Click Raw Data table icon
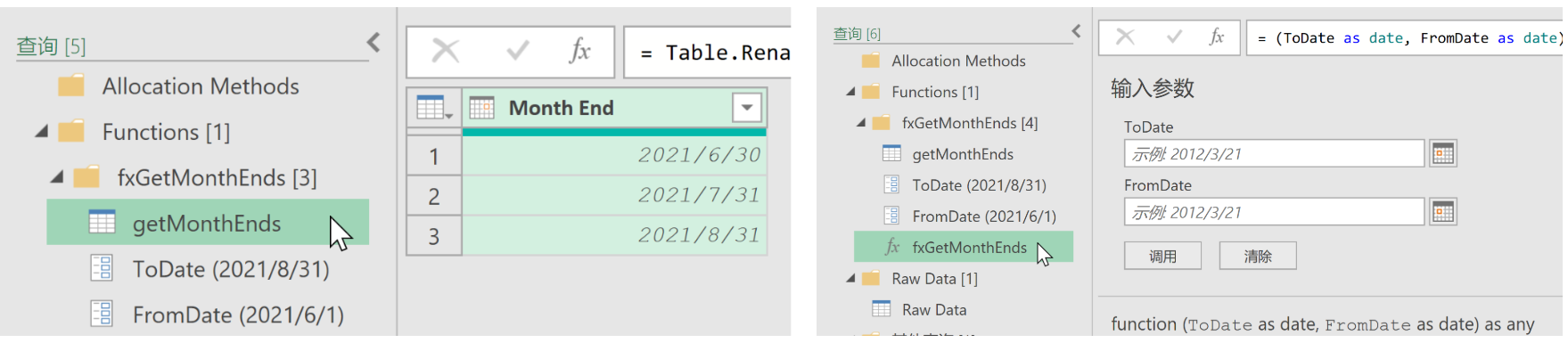 [x=882, y=309]
